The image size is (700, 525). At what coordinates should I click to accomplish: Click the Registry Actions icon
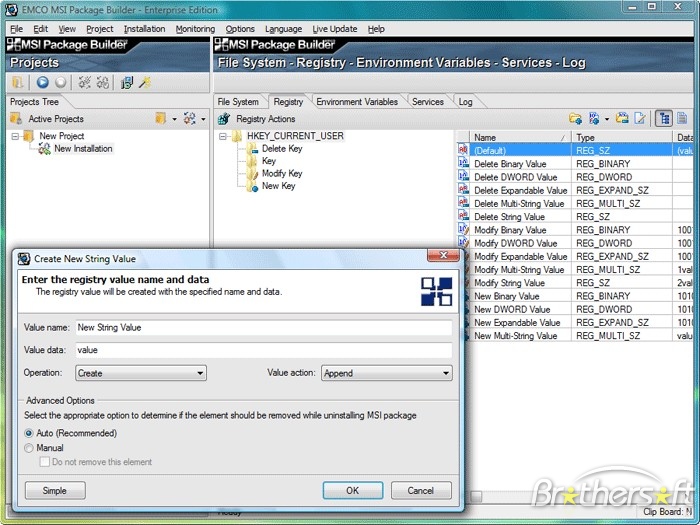tap(225, 119)
